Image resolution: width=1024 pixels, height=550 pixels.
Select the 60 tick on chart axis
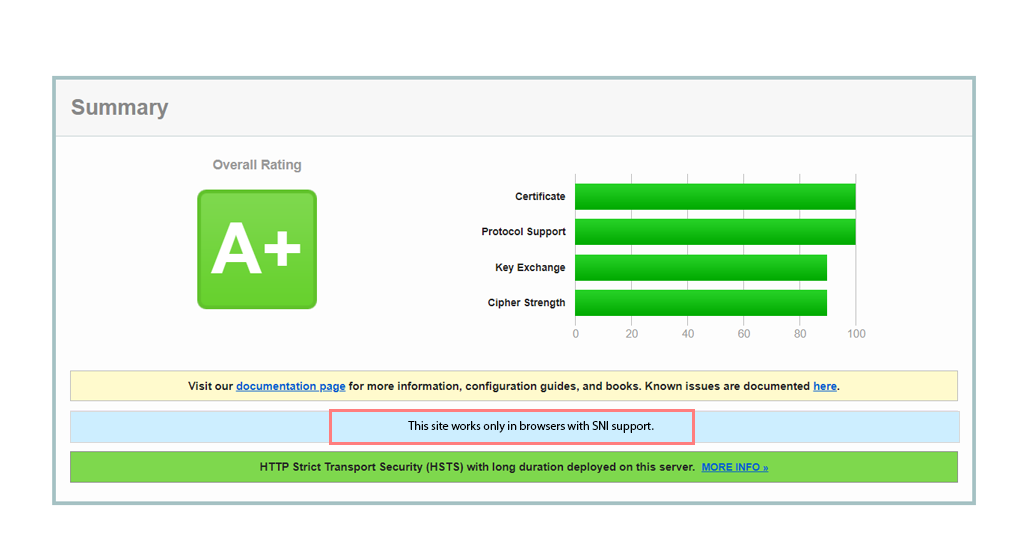(x=743, y=334)
